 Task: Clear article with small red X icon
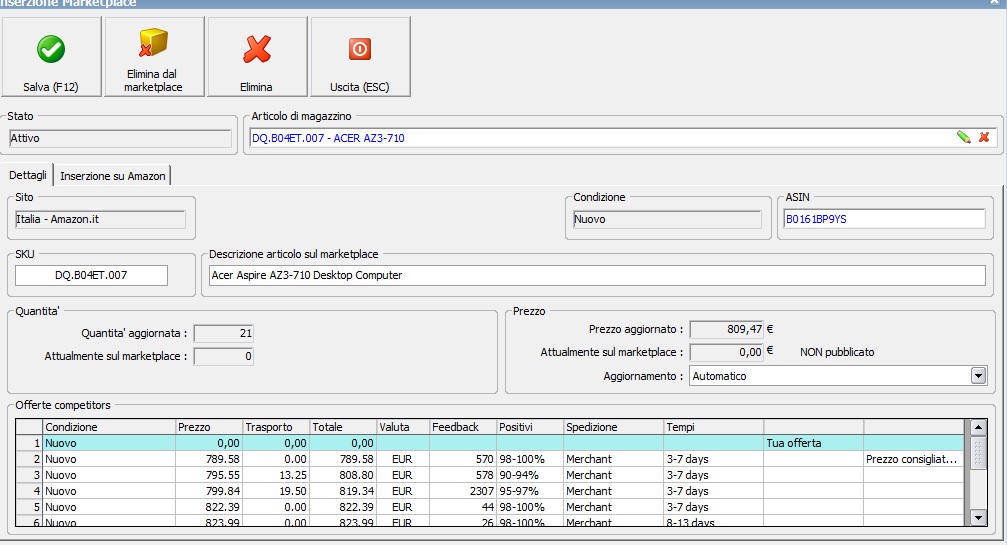[984, 137]
